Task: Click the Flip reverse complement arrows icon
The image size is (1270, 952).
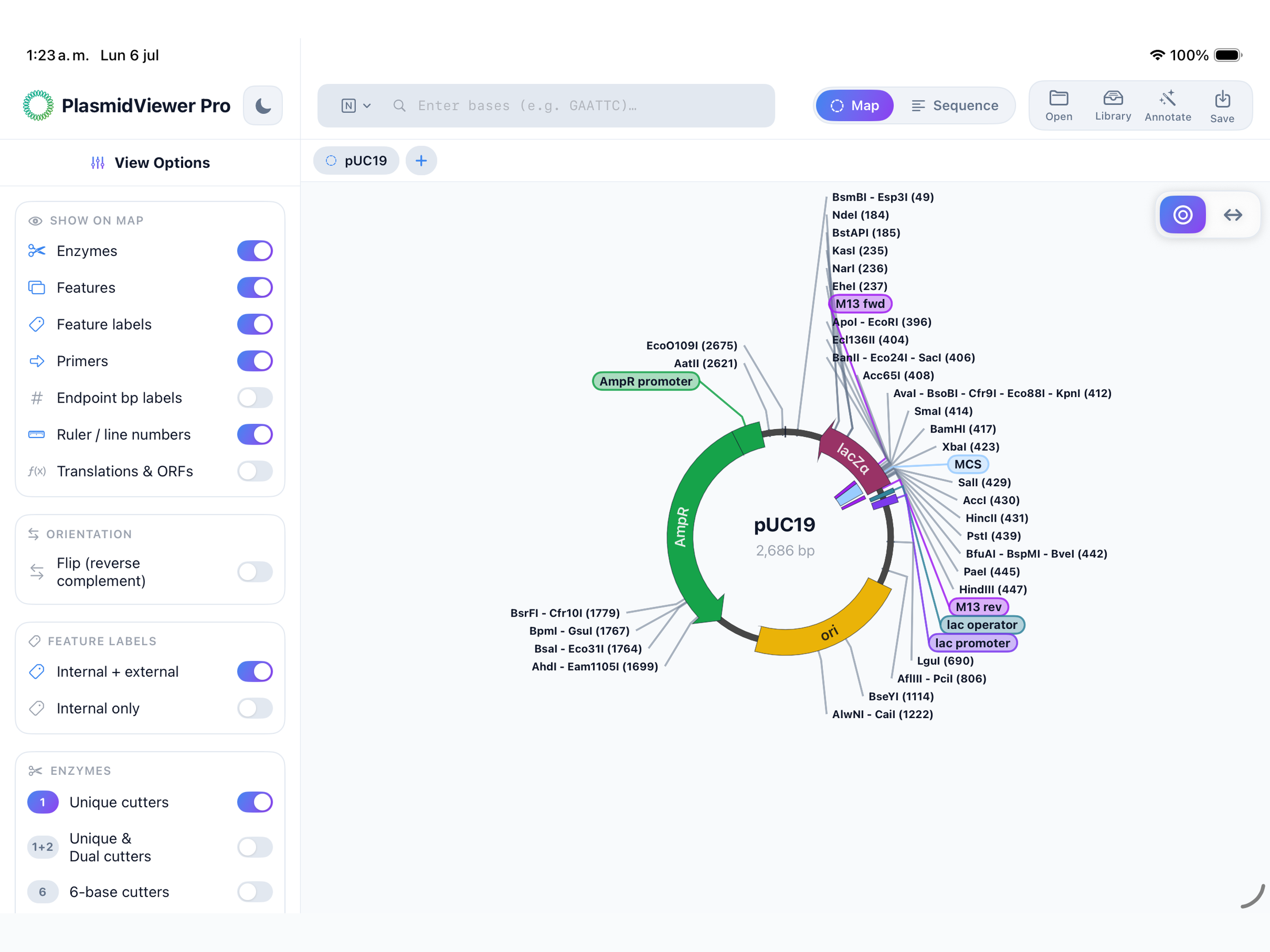Action: coord(37,571)
